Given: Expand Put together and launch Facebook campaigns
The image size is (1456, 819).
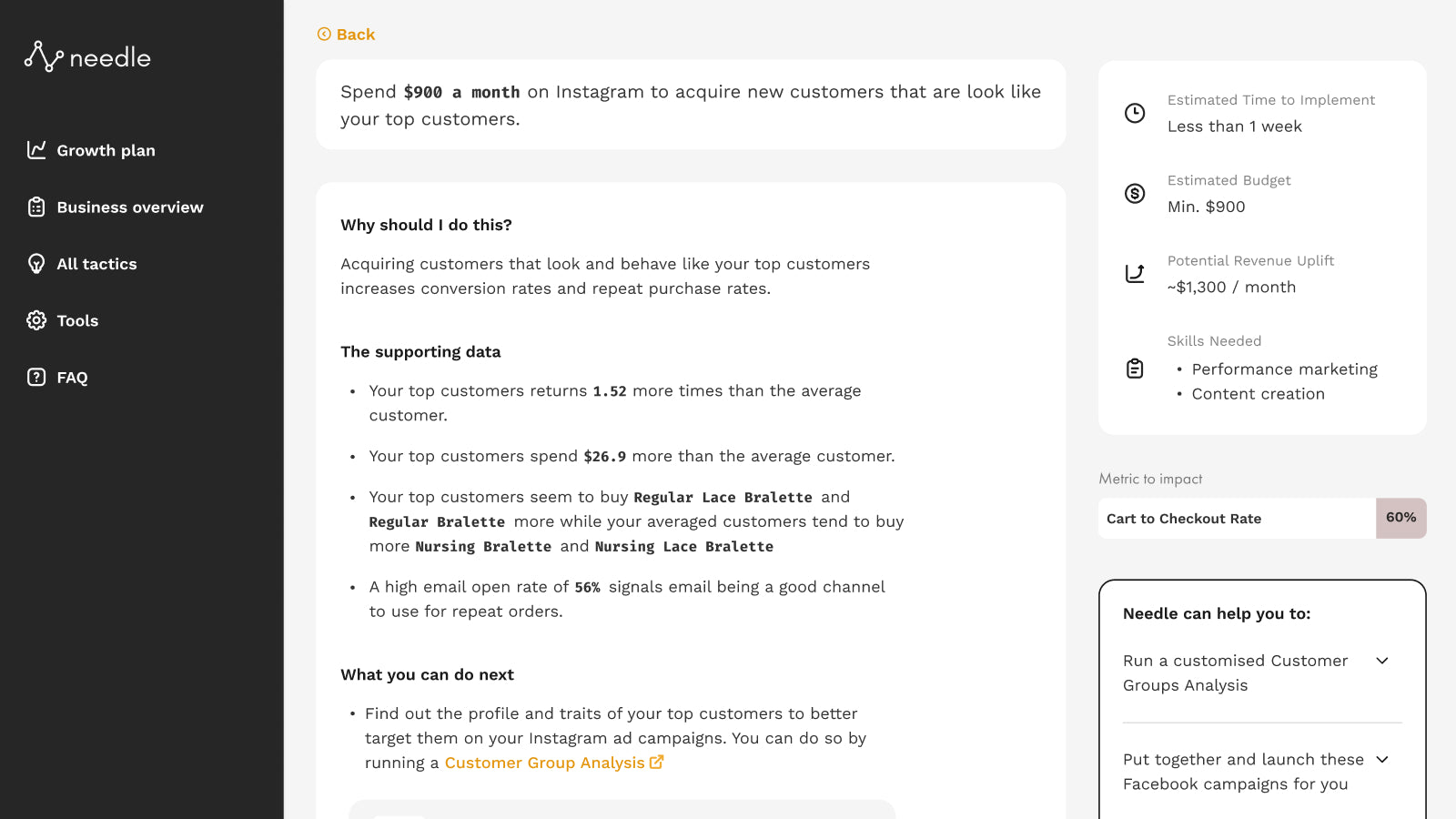Looking at the screenshot, I should [1382, 759].
